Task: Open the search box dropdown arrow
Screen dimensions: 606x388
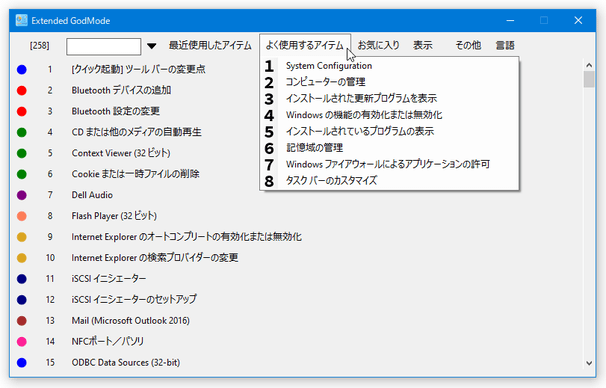Action: point(152,46)
